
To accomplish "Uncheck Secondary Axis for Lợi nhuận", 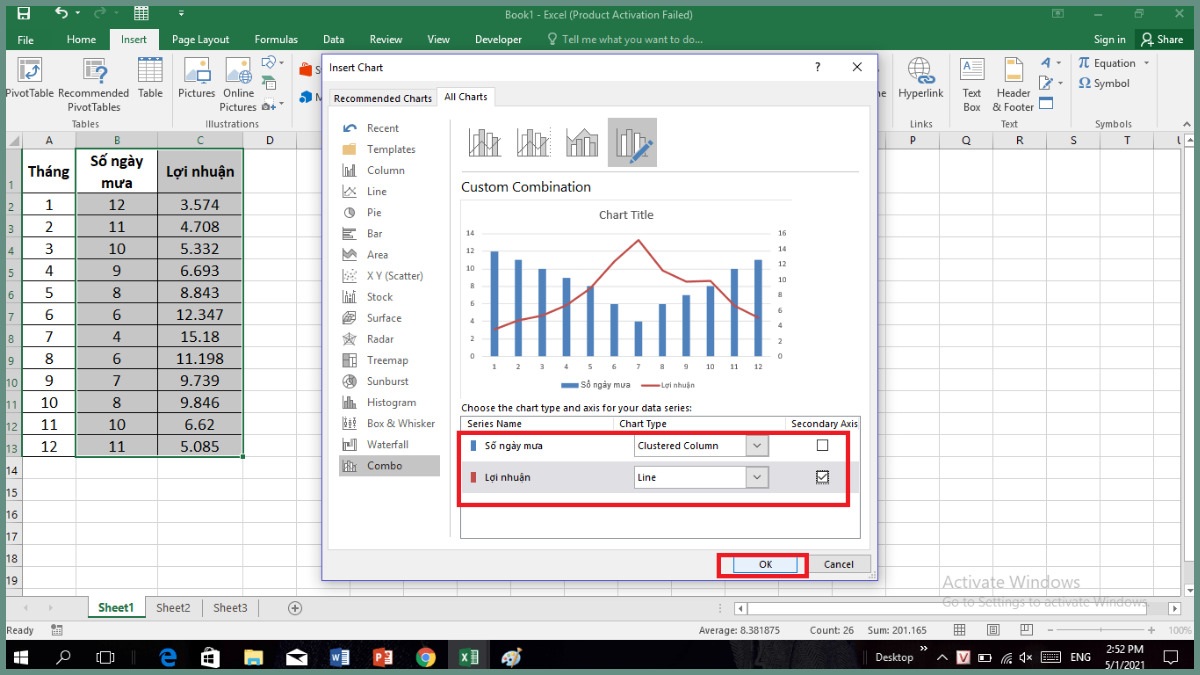I will 822,477.
